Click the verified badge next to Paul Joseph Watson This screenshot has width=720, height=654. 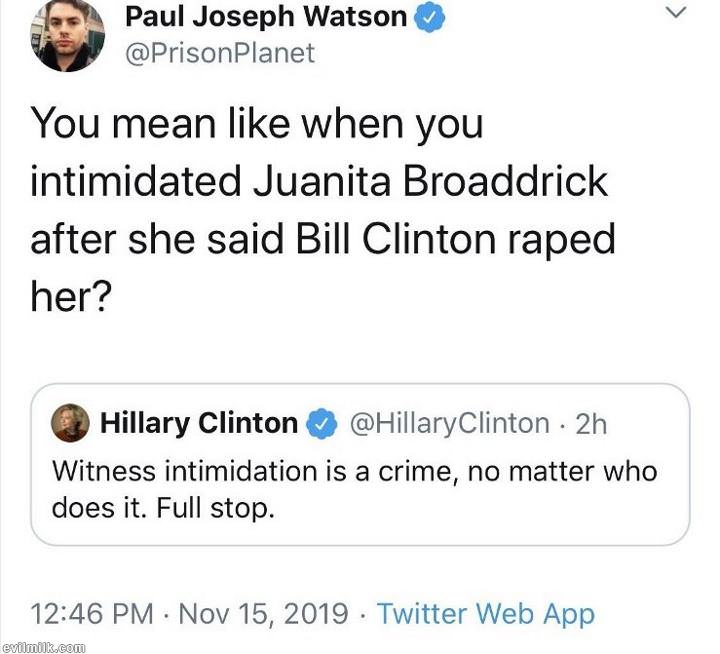[430, 18]
